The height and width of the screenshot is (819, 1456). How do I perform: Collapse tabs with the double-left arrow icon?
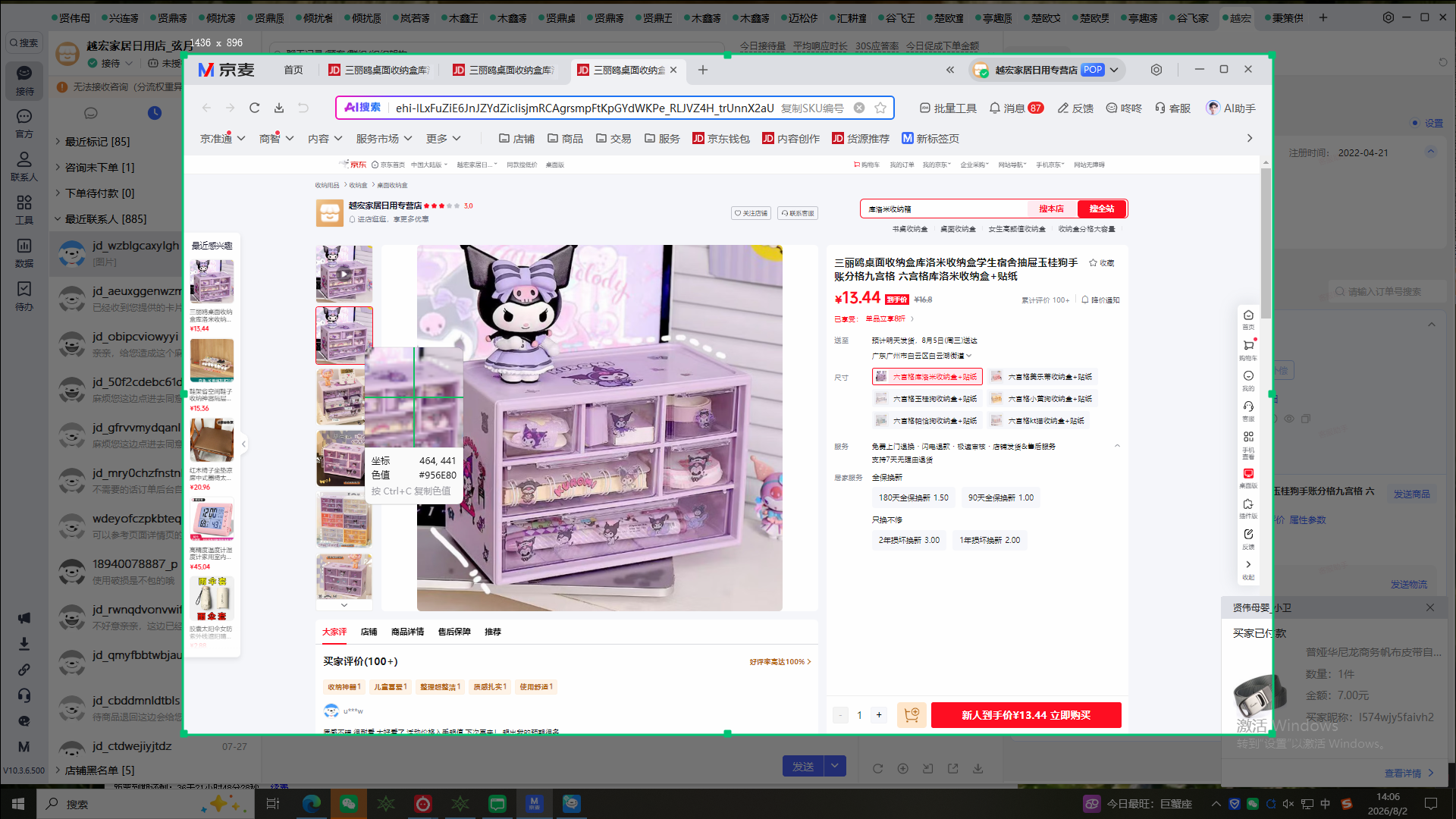tap(950, 70)
